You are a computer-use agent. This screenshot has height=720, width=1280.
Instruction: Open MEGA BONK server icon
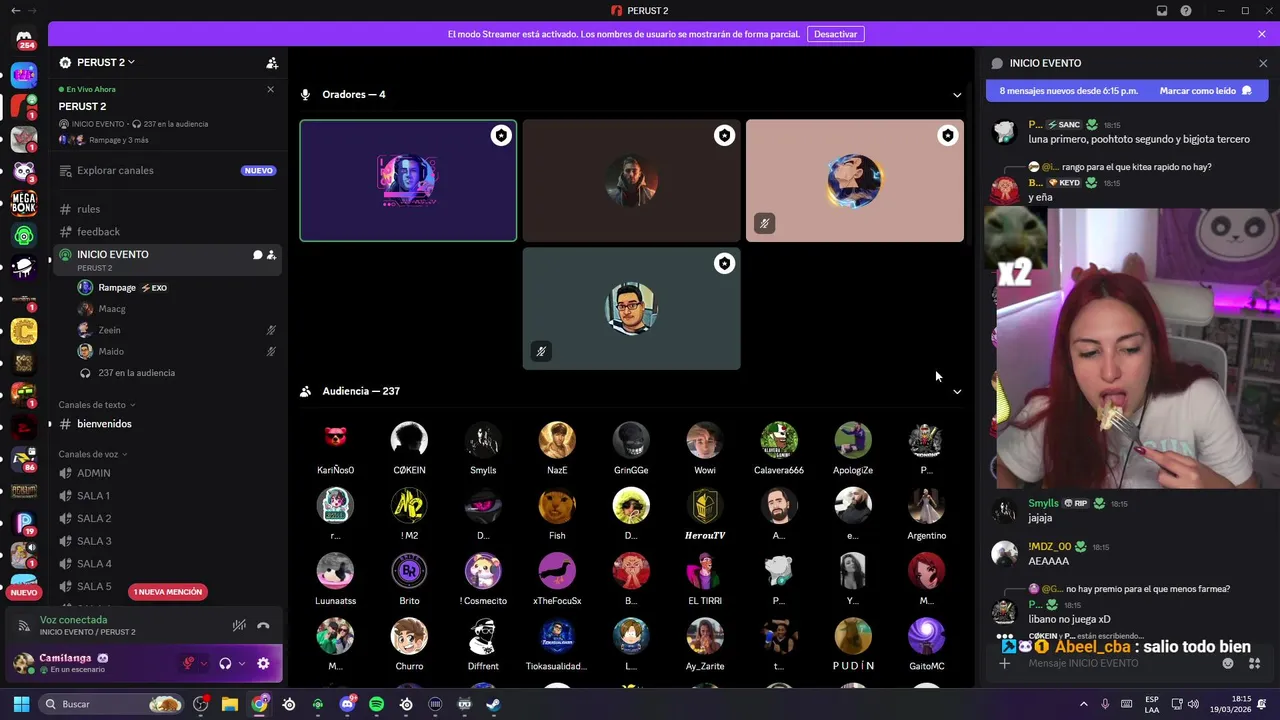click(x=24, y=203)
